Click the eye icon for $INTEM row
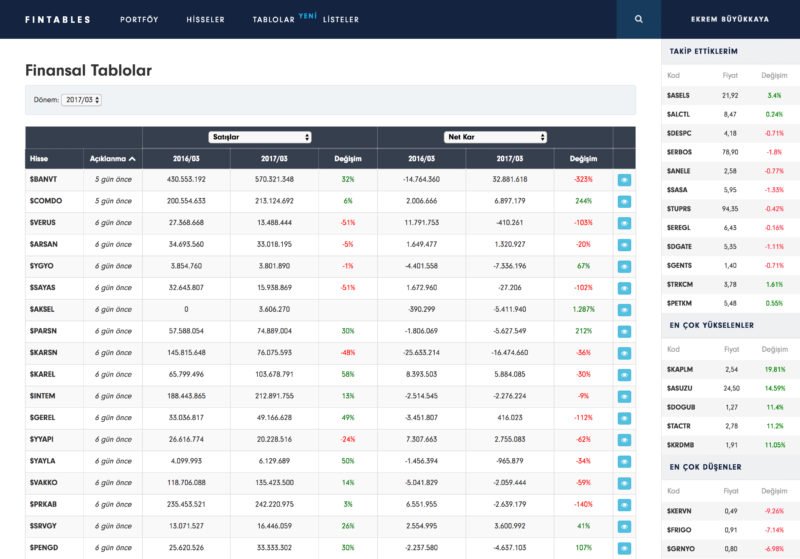800x559 pixels. point(624,397)
